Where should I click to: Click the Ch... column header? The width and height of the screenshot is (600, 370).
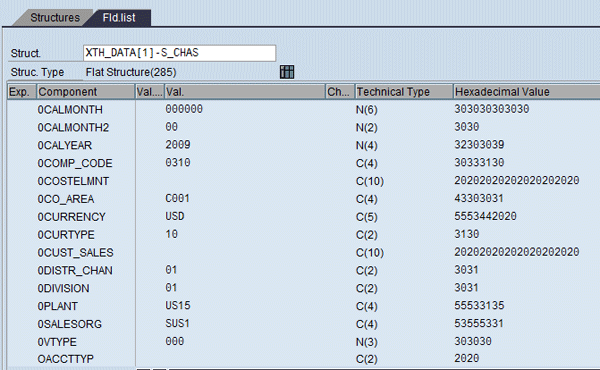click(x=340, y=92)
